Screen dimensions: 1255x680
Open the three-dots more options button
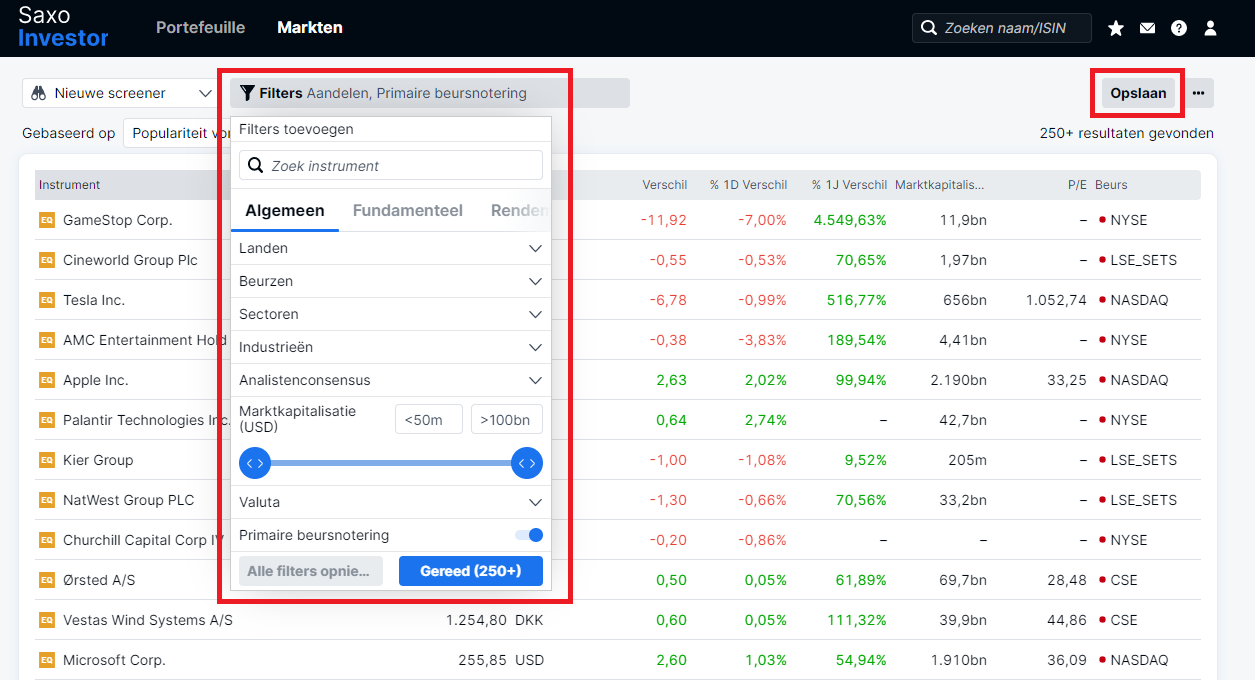point(1198,93)
